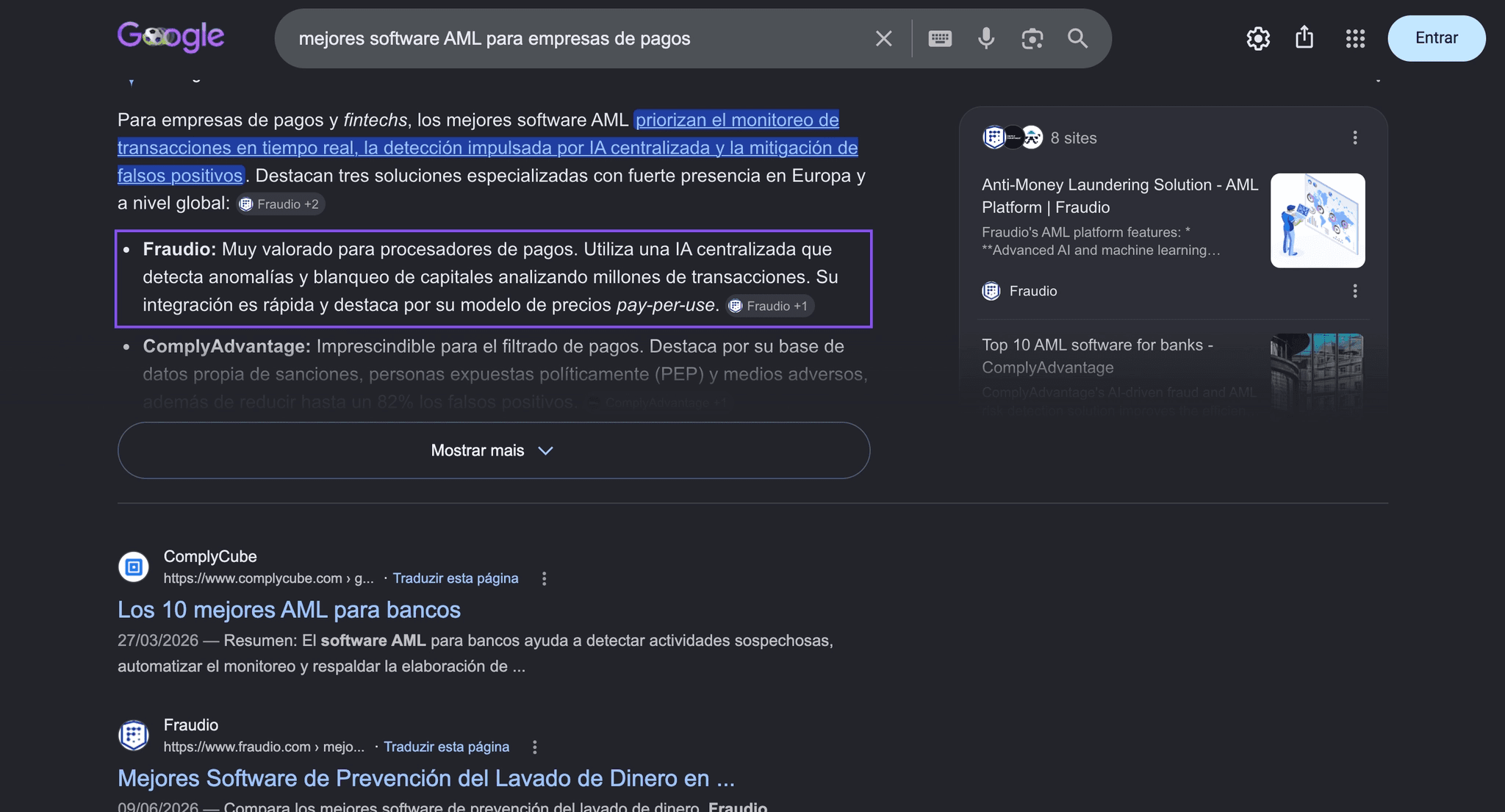Screen dimensions: 1505x812
Task: Expand AI overview with Mostrar mais
Action: tap(494, 450)
